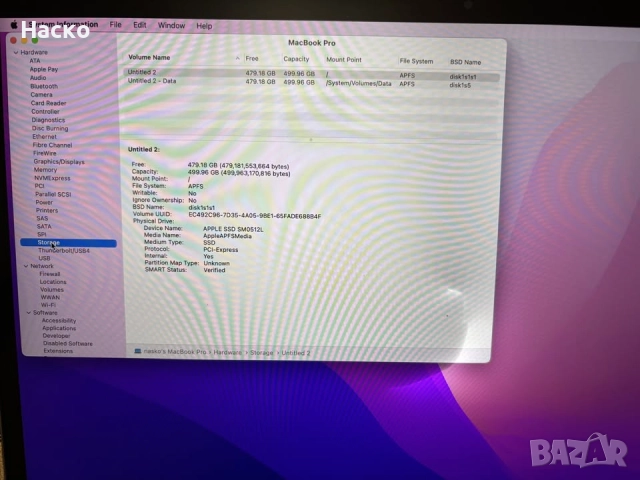This screenshot has height=480, width=640.
Task: Select Camera in the sidebar
Action: point(41,94)
